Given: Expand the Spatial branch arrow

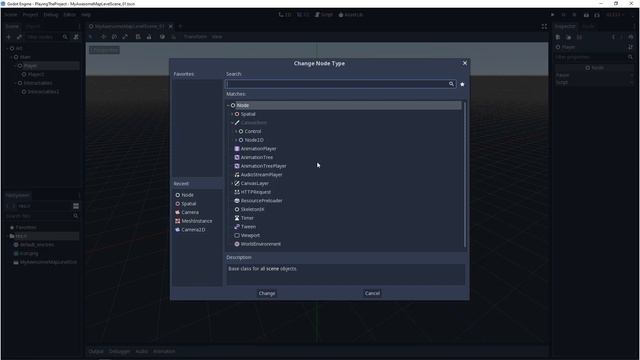Looking at the screenshot, I should point(232,114).
